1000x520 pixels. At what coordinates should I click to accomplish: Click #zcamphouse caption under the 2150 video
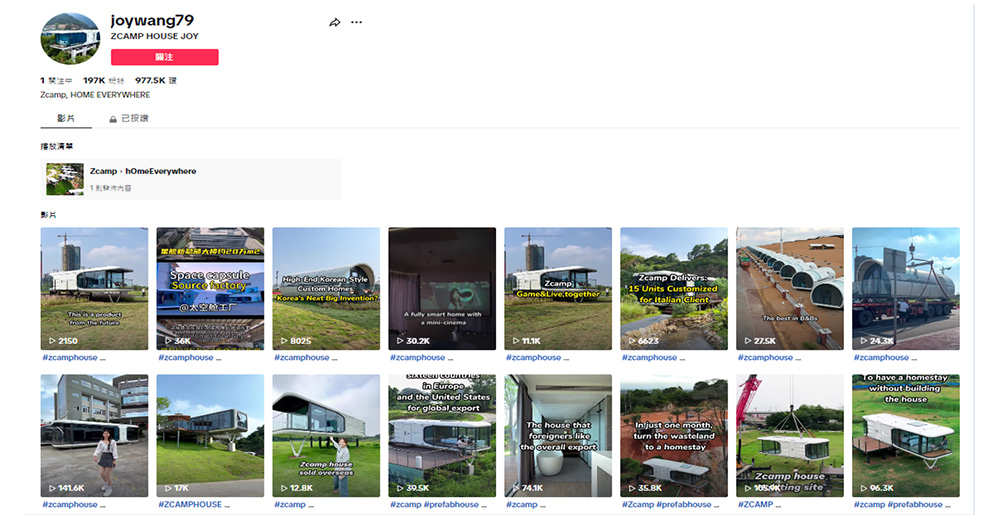click(74, 357)
